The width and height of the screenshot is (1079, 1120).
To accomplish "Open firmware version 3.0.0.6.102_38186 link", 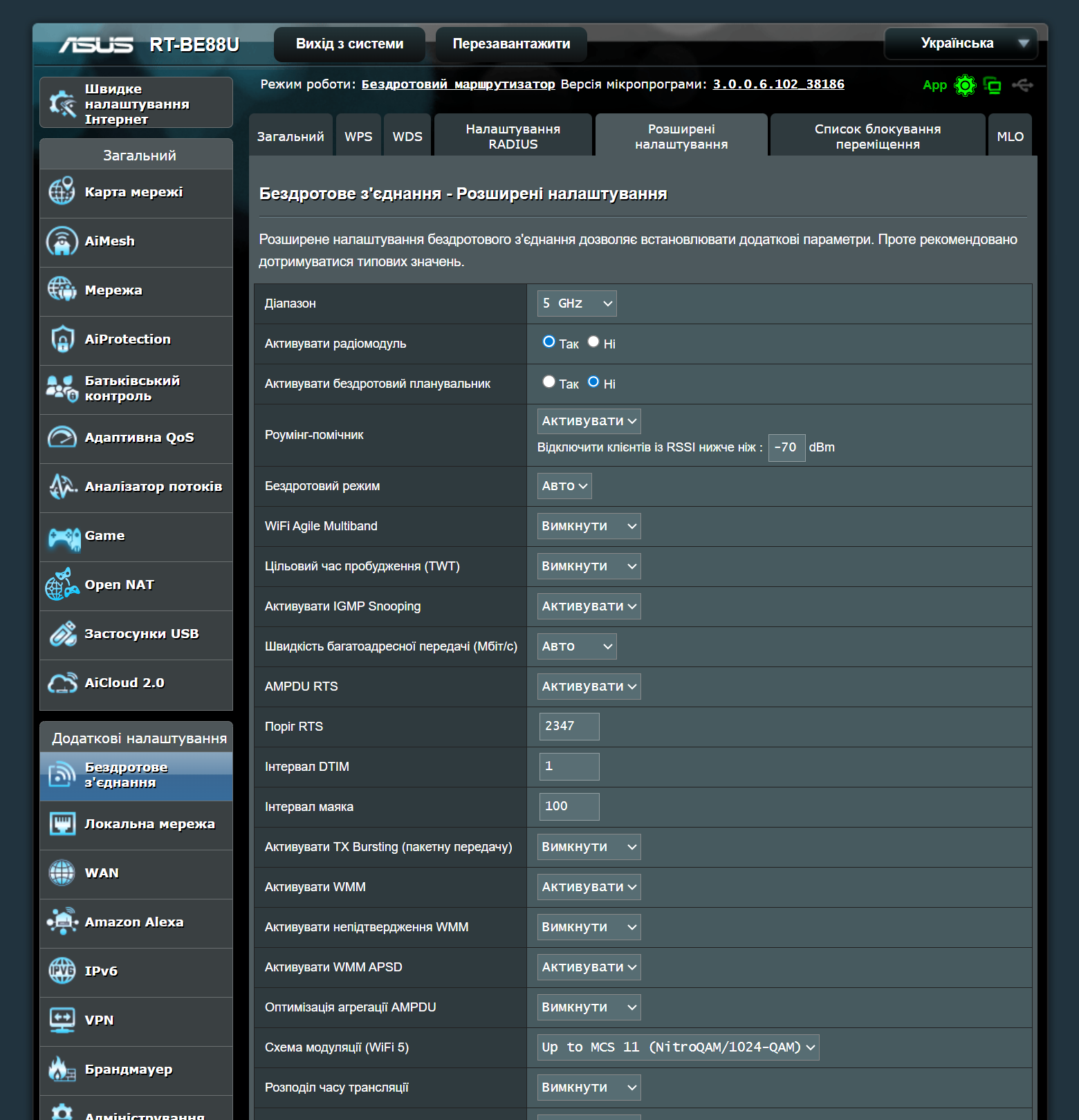I will point(778,84).
